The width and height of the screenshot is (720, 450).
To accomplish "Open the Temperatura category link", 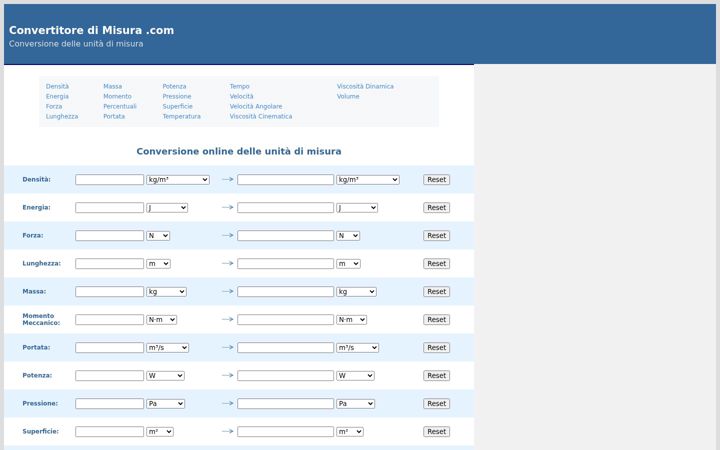I will click(x=181, y=117).
